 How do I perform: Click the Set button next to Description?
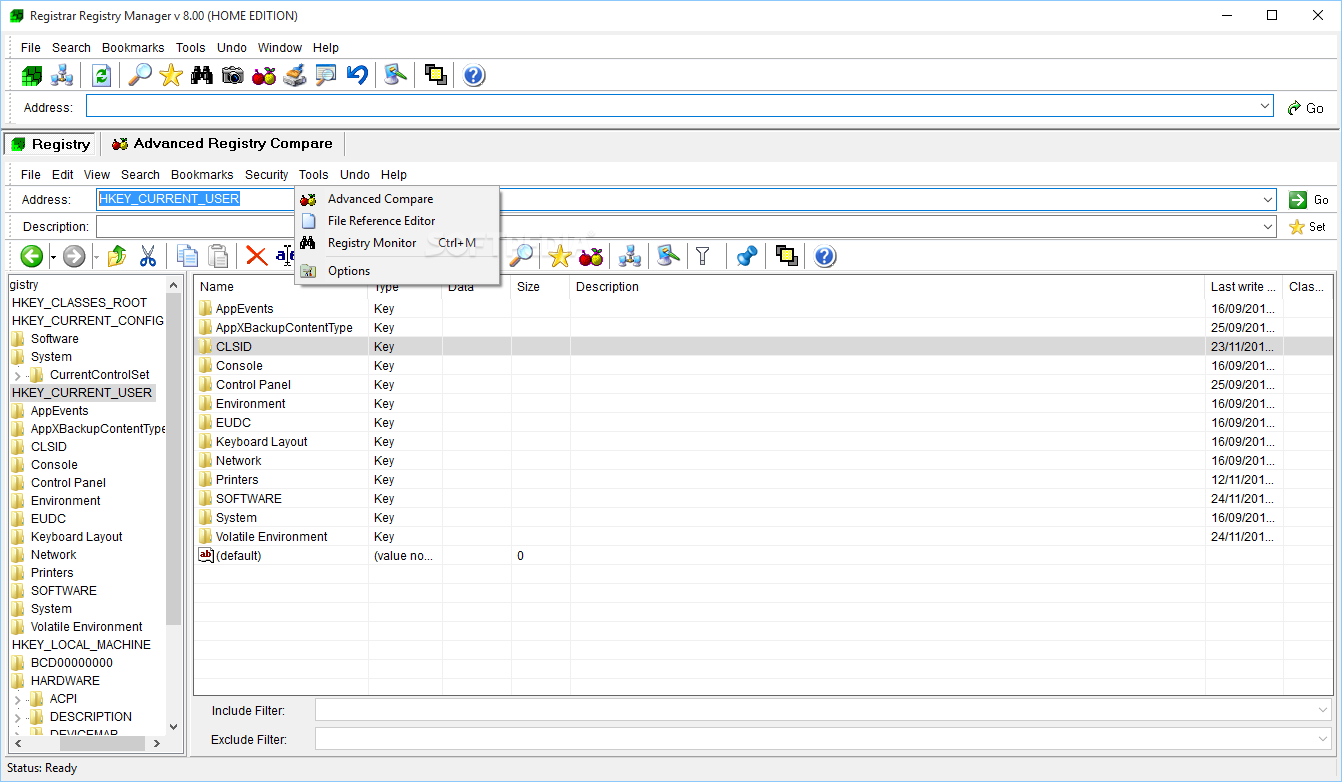(x=1309, y=227)
